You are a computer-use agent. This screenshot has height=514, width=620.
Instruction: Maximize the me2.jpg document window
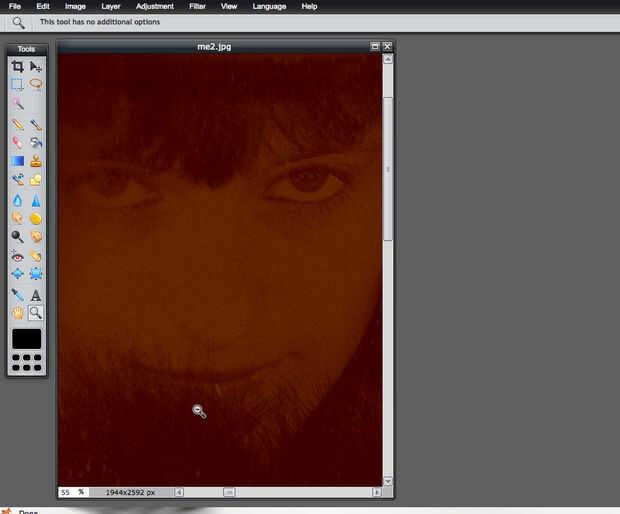pos(375,46)
